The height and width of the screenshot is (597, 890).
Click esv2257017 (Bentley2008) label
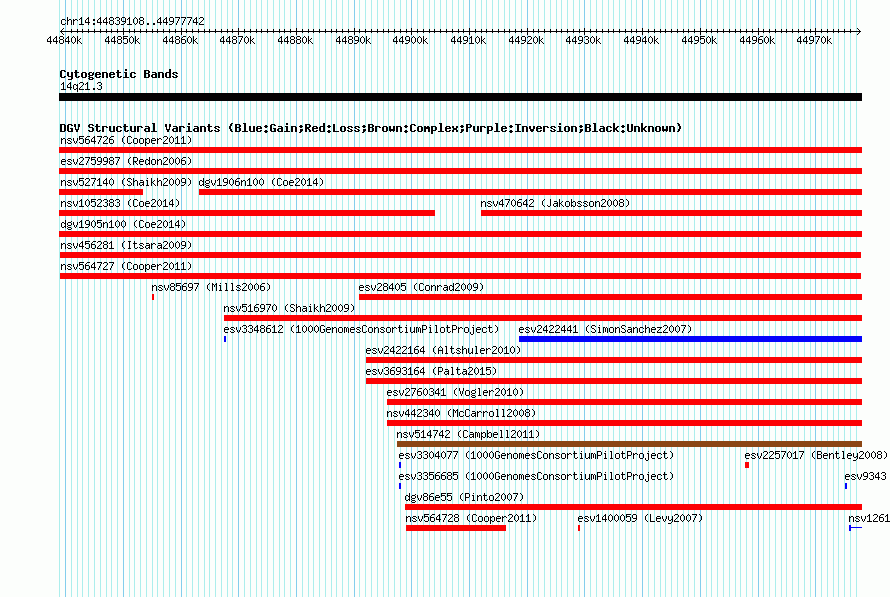pos(816,455)
